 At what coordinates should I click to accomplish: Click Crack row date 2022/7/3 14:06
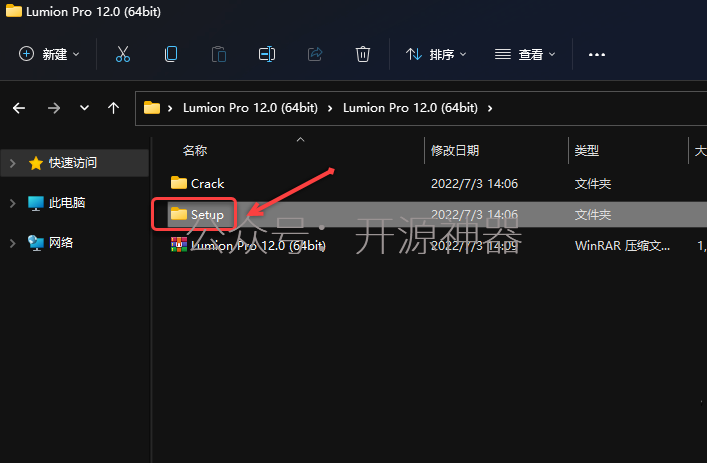pyautogui.click(x=474, y=184)
